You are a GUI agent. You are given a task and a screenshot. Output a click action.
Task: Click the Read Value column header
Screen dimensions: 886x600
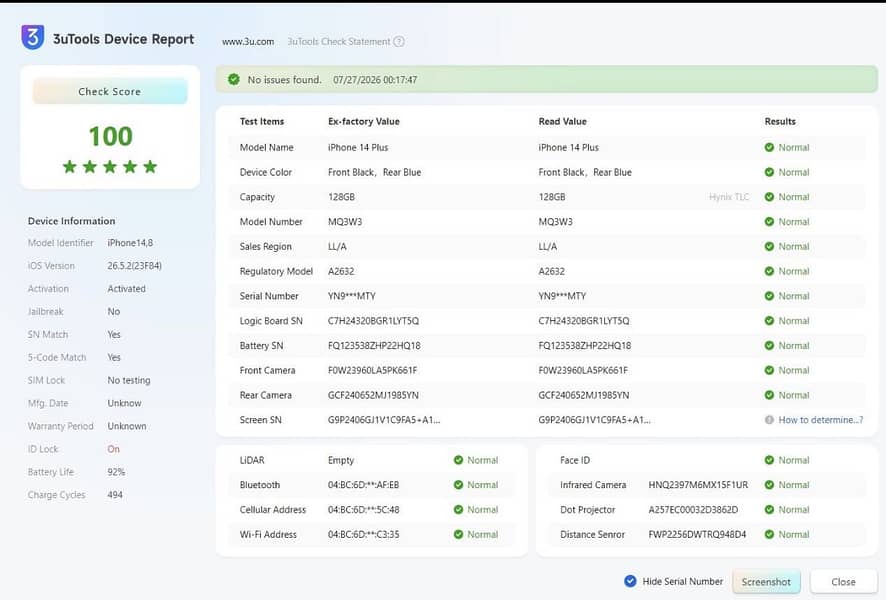coord(563,121)
